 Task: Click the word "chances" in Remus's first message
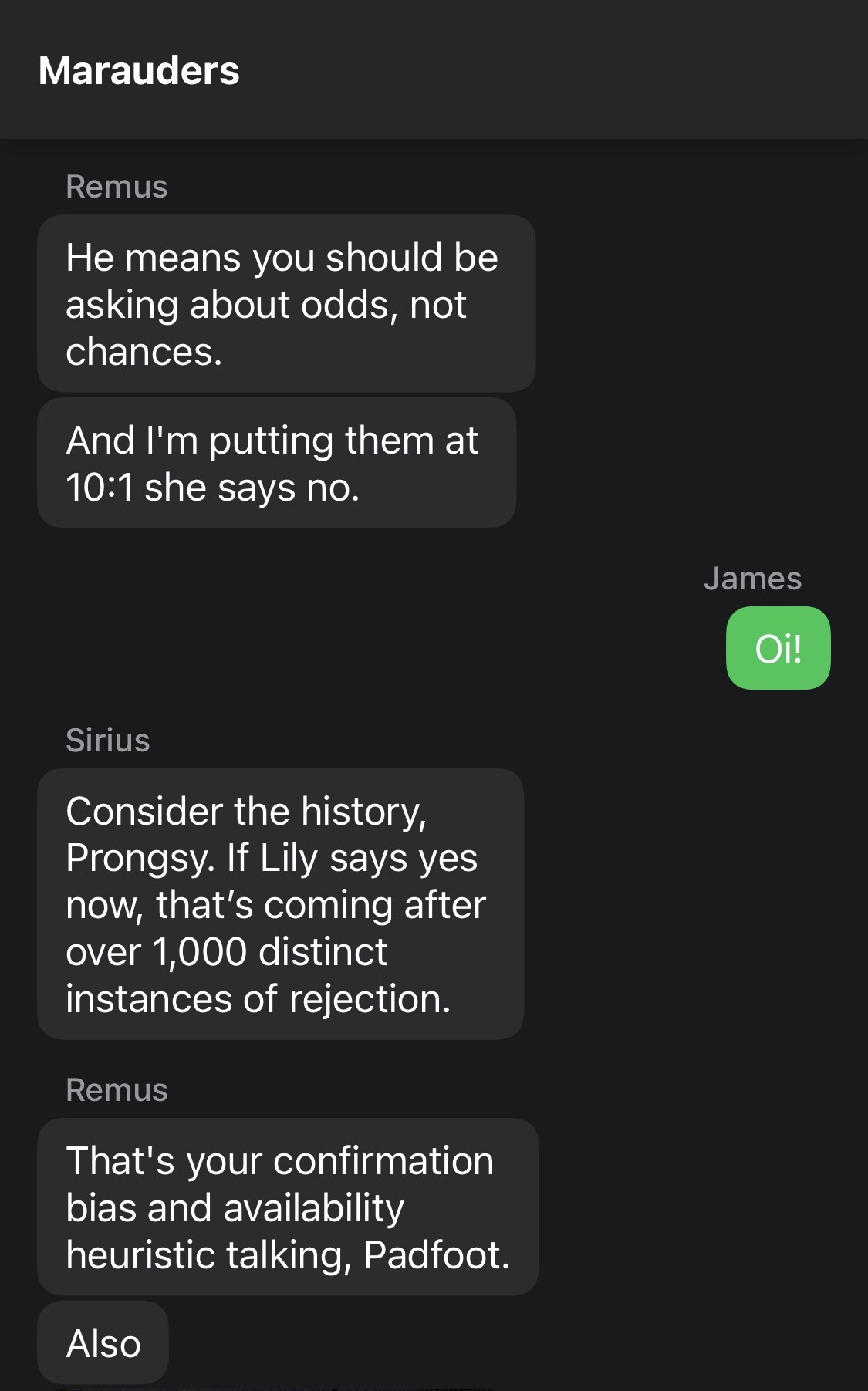coord(144,352)
